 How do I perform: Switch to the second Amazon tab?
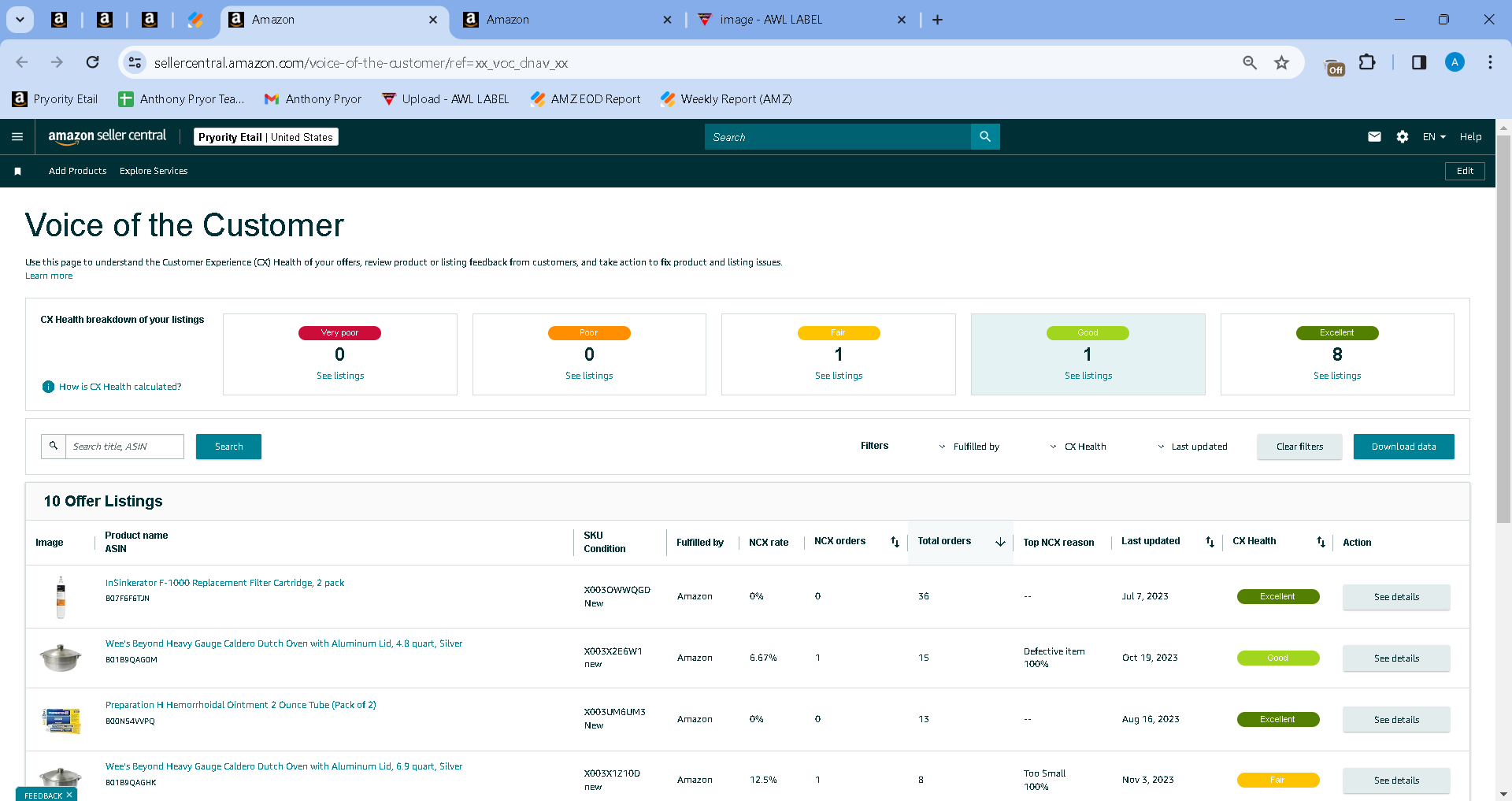point(568,20)
